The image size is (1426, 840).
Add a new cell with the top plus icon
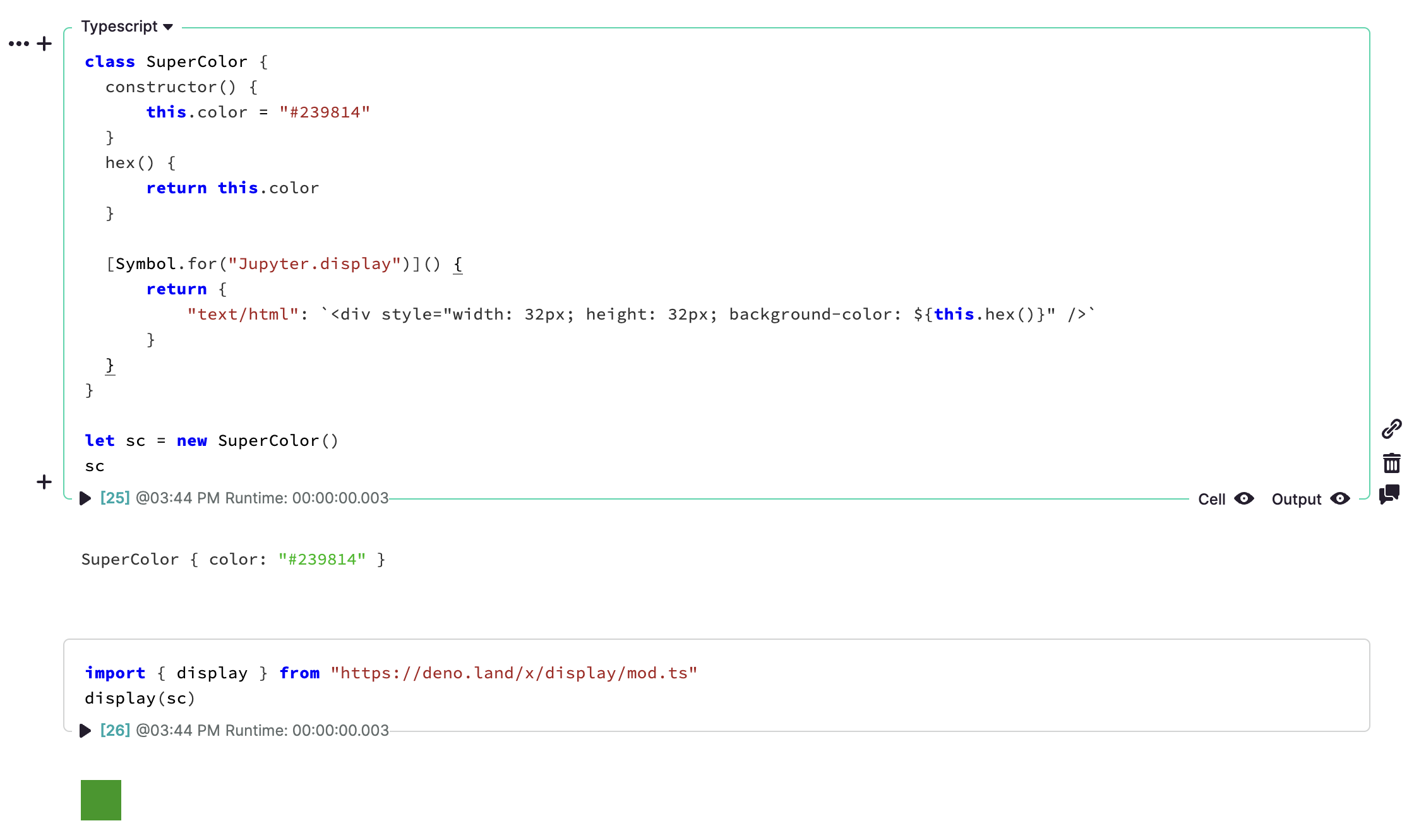44,43
